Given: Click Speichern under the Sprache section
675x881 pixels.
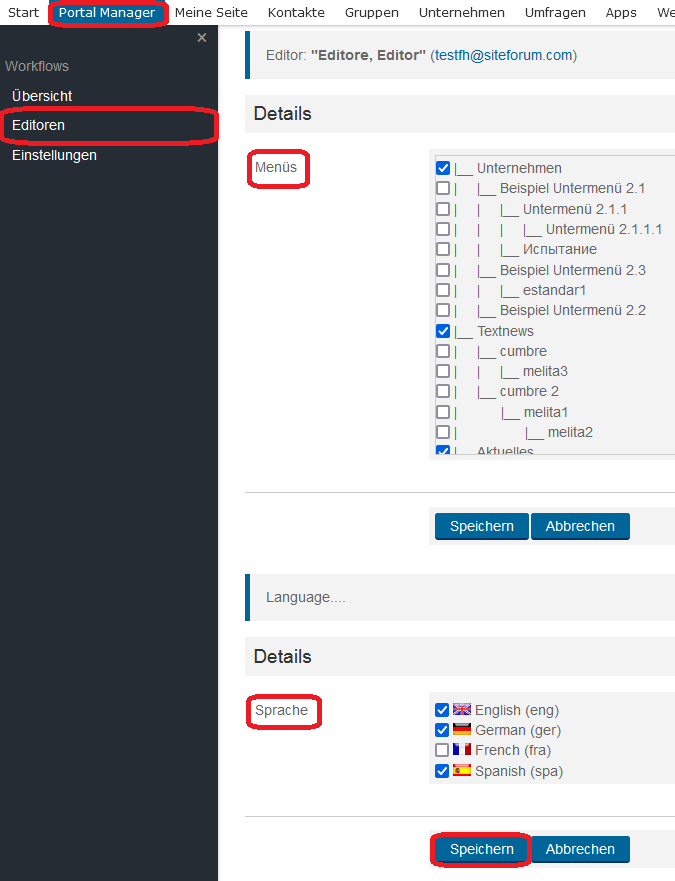Looking at the screenshot, I should [x=482, y=849].
